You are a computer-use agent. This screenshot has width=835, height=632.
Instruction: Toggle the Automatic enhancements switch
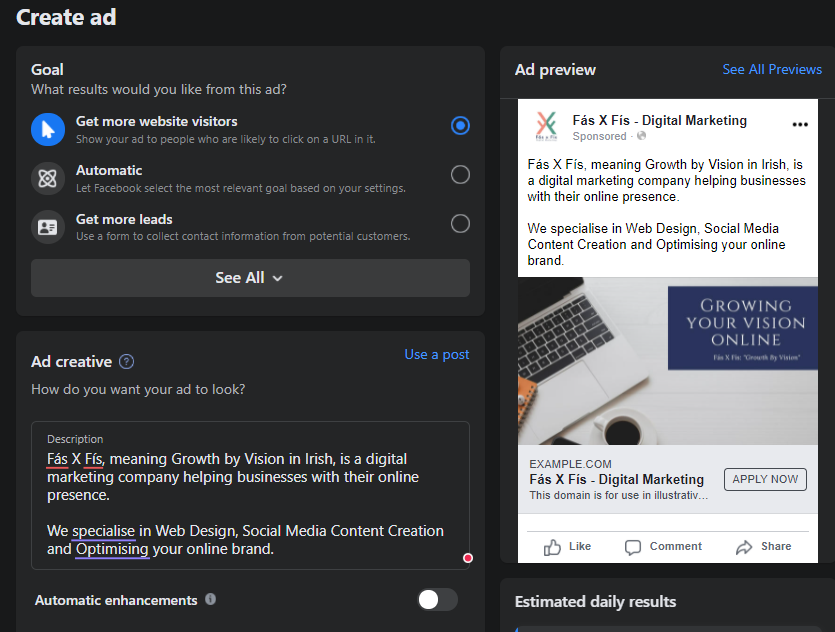point(437,600)
